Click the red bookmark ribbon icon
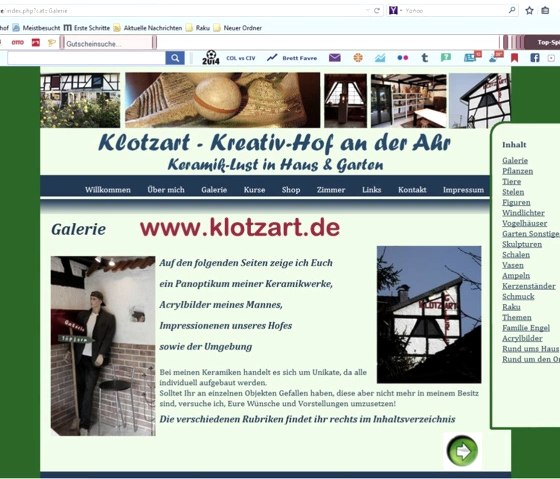Image resolution: width=560 pixels, height=479 pixels. [x=514, y=58]
